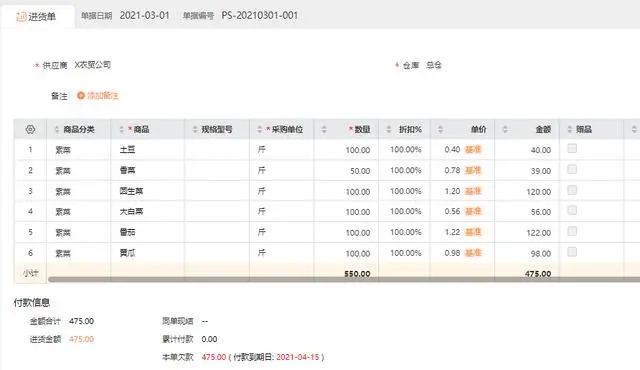The width and height of the screenshot is (640, 370).
Task: Open the table column settings gear
Action: point(30,129)
